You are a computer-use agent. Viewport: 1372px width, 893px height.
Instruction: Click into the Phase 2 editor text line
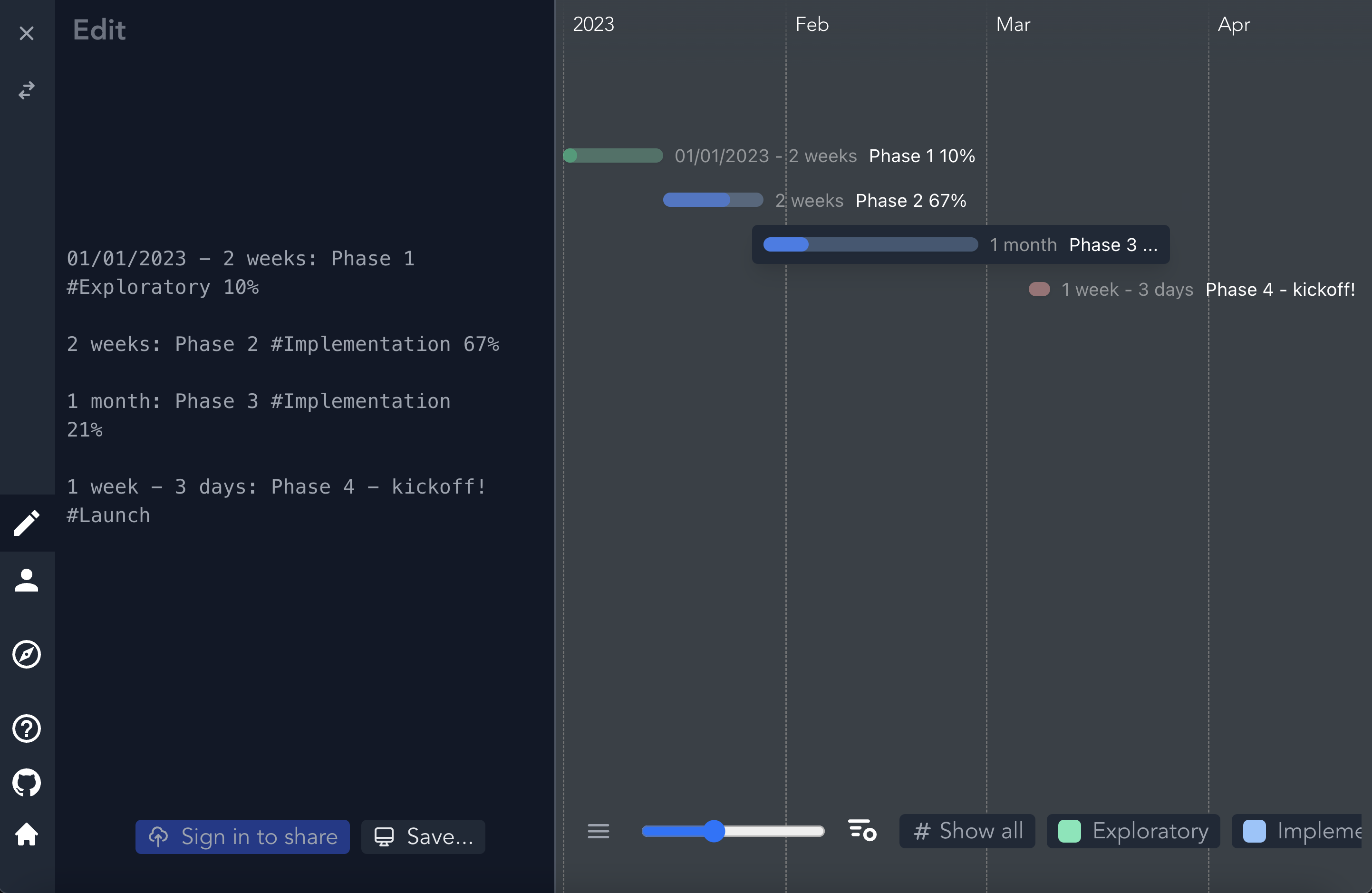tap(282, 344)
